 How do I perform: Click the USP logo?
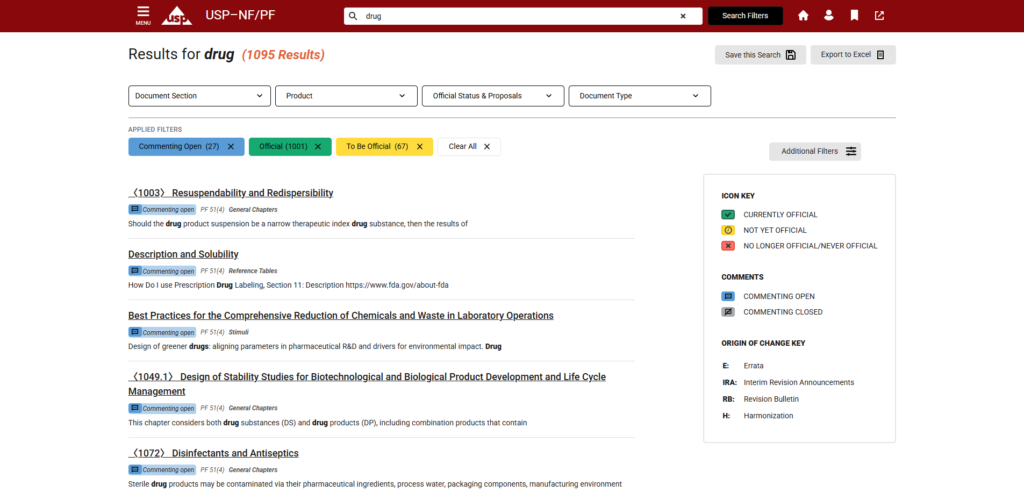pos(178,16)
